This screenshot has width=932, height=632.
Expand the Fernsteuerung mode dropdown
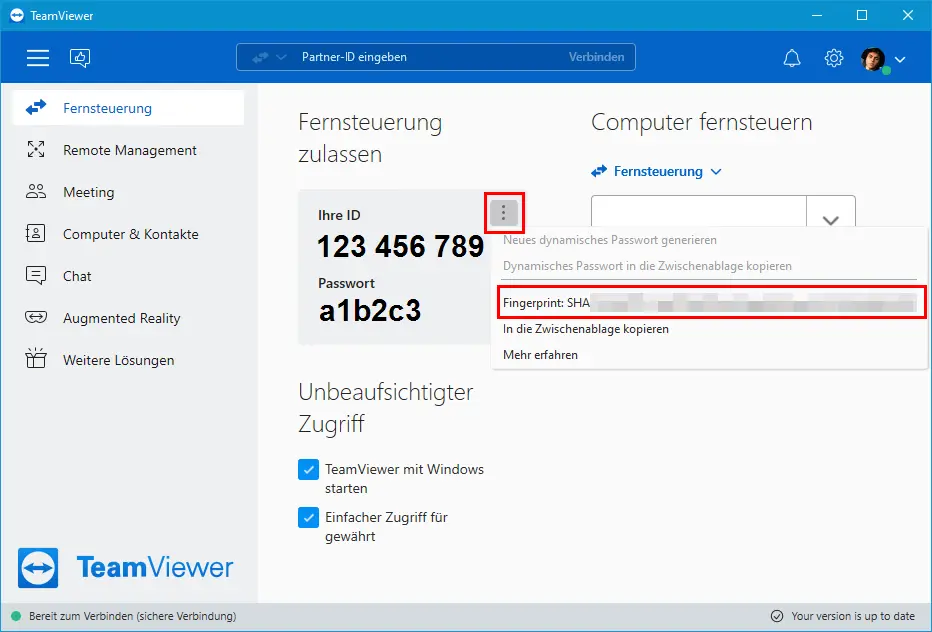(x=656, y=171)
